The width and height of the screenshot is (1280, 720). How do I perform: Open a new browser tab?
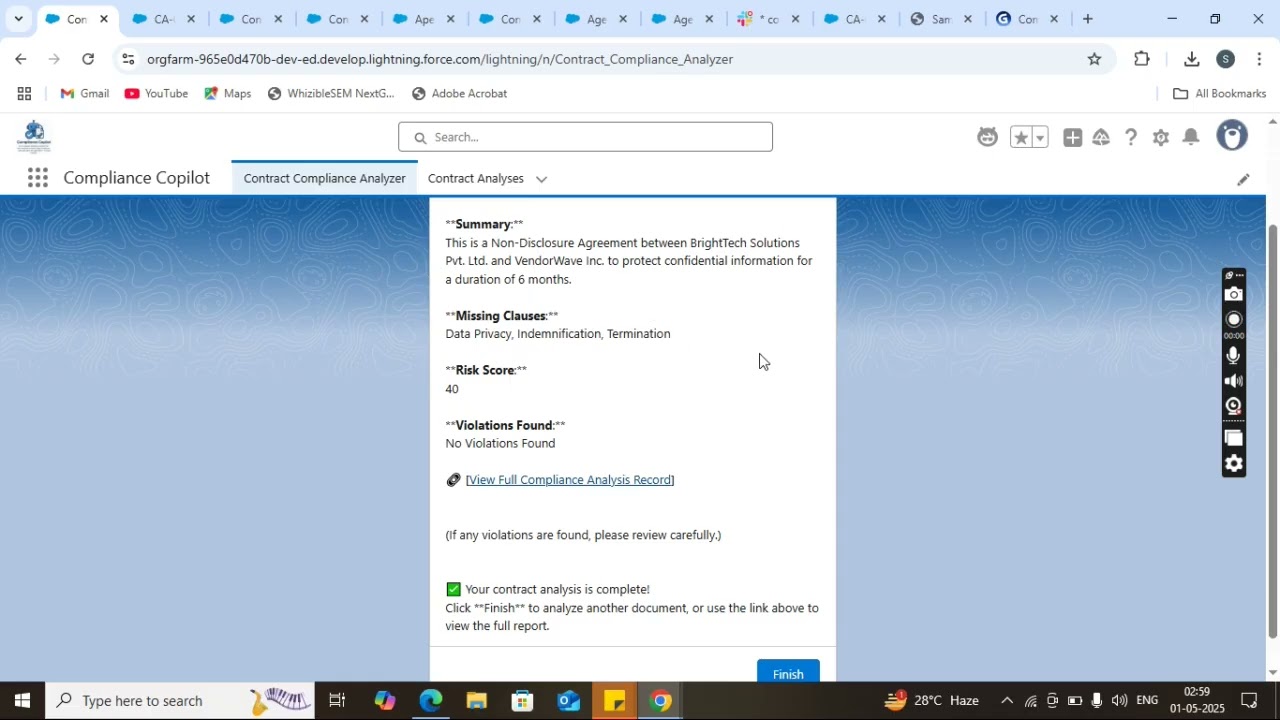(1088, 19)
